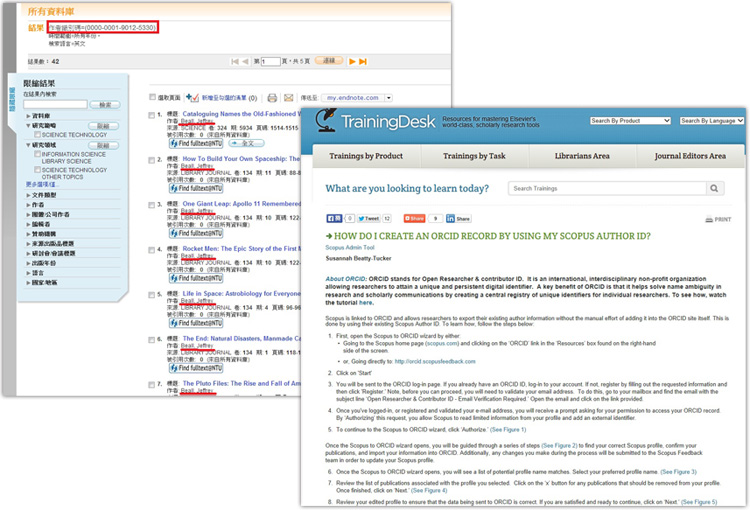Go to next results page orange arrow
Viewport: 750px width, 510px height.
click(x=353, y=61)
